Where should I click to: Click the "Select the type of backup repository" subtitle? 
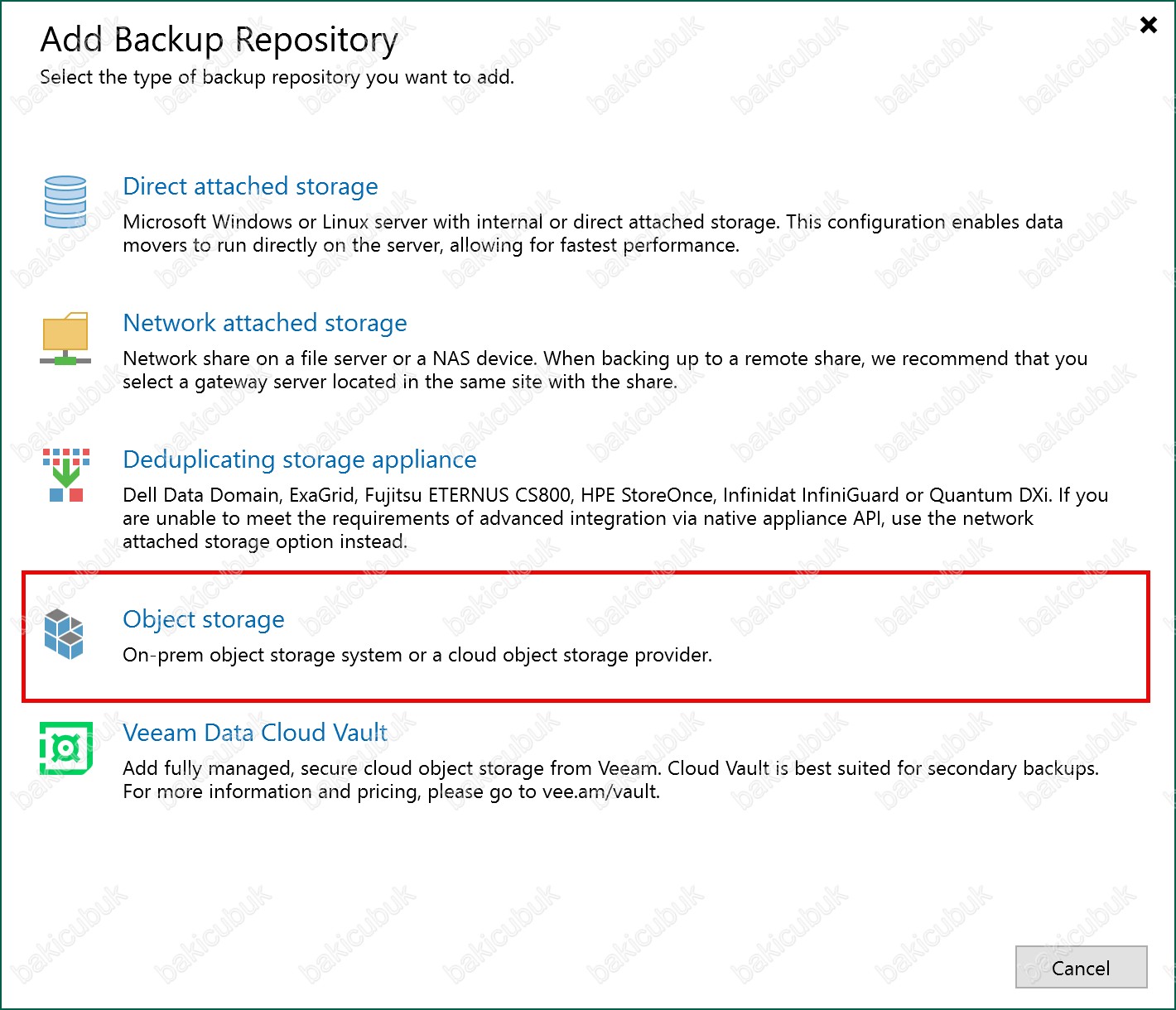[277, 77]
